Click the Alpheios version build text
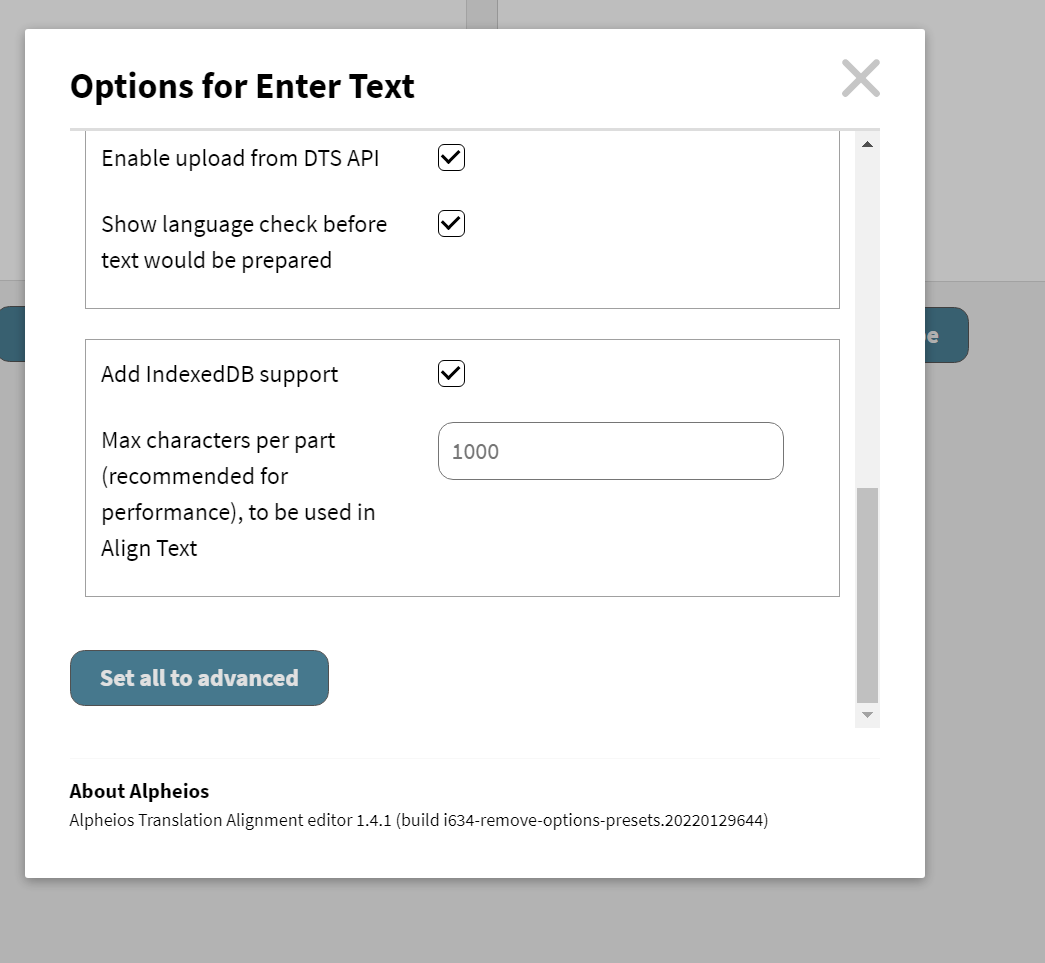 pyautogui.click(x=418, y=820)
